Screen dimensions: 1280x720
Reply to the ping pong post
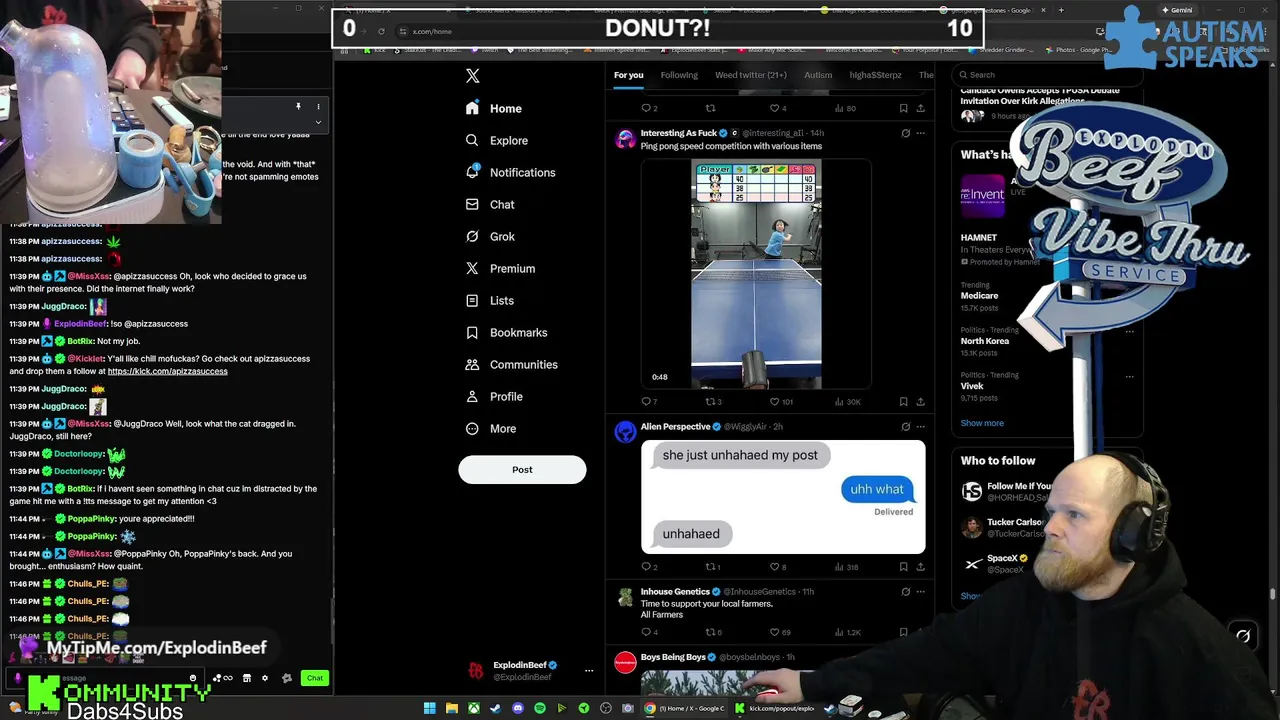click(648, 402)
